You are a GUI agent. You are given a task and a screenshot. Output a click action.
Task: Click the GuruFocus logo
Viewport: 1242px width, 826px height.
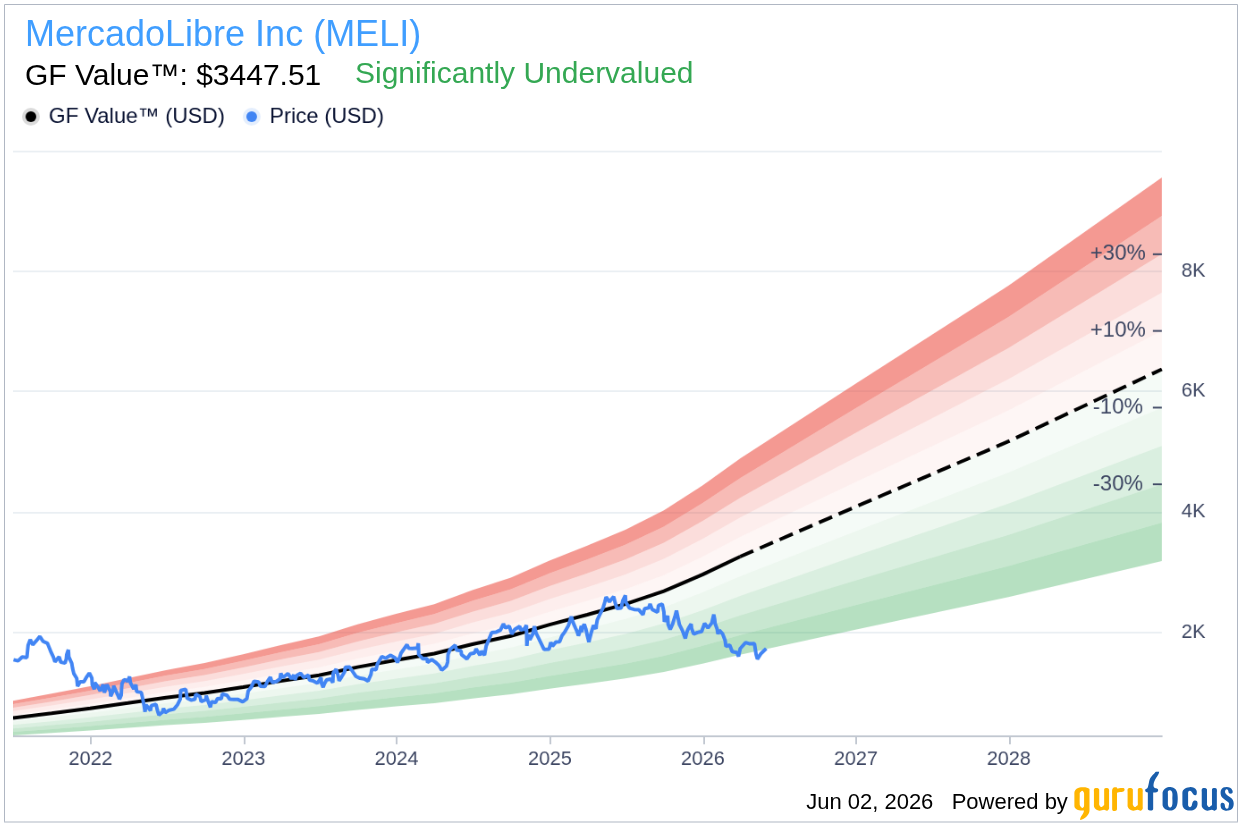pos(1153,797)
